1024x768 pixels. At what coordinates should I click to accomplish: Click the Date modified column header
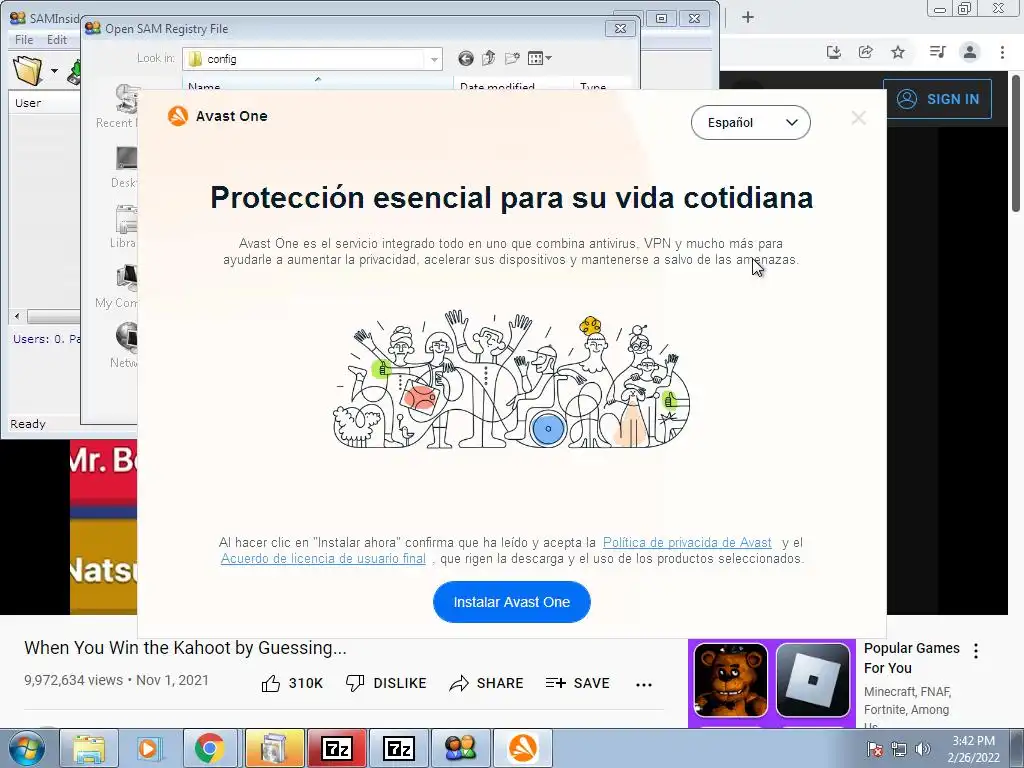pos(513,85)
